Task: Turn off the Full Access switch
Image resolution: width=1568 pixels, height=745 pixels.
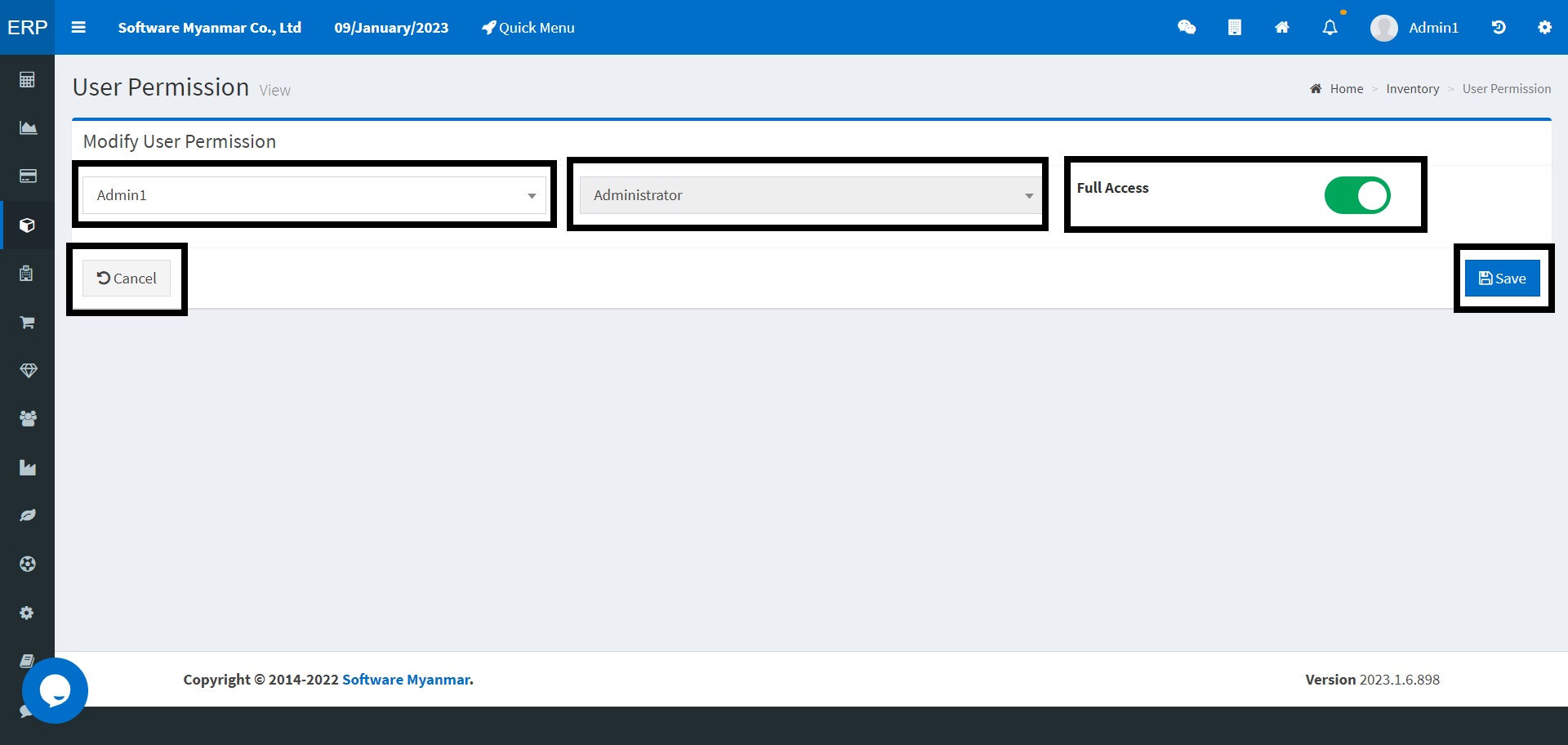Action: click(x=1357, y=195)
